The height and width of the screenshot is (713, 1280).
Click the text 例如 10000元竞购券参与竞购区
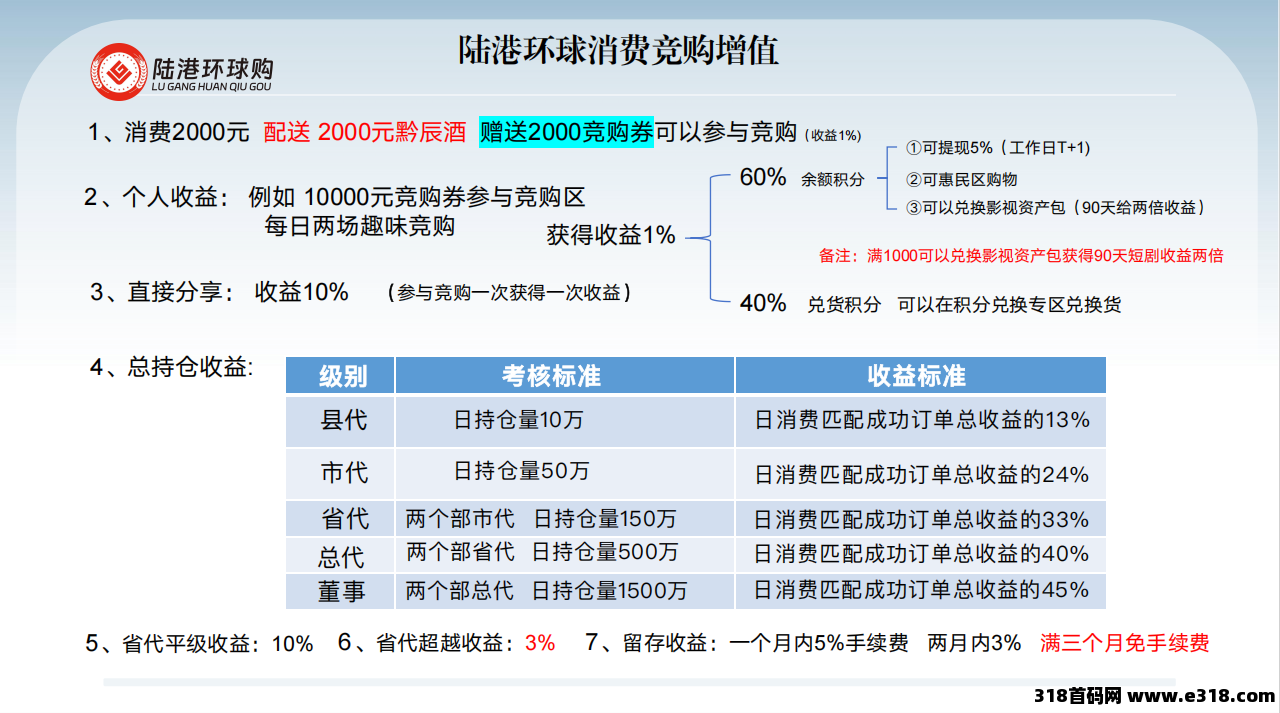click(416, 197)
